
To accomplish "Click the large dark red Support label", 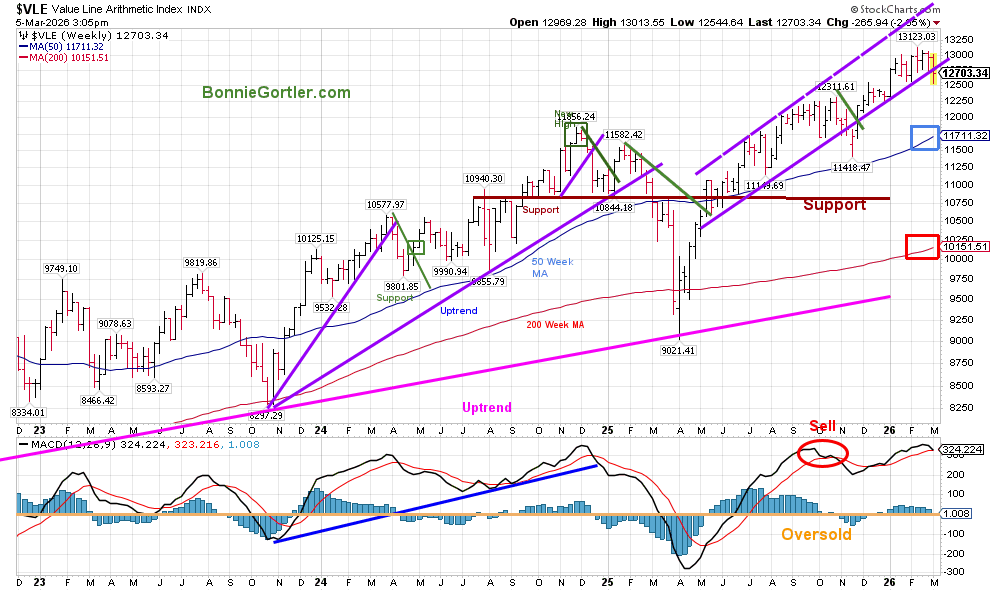I will point(834,205).
